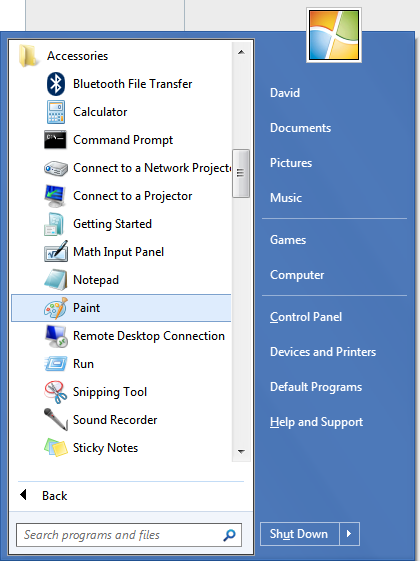Launch Calculator from its icon
Viewport: 420px width, 561px height.
56,112
